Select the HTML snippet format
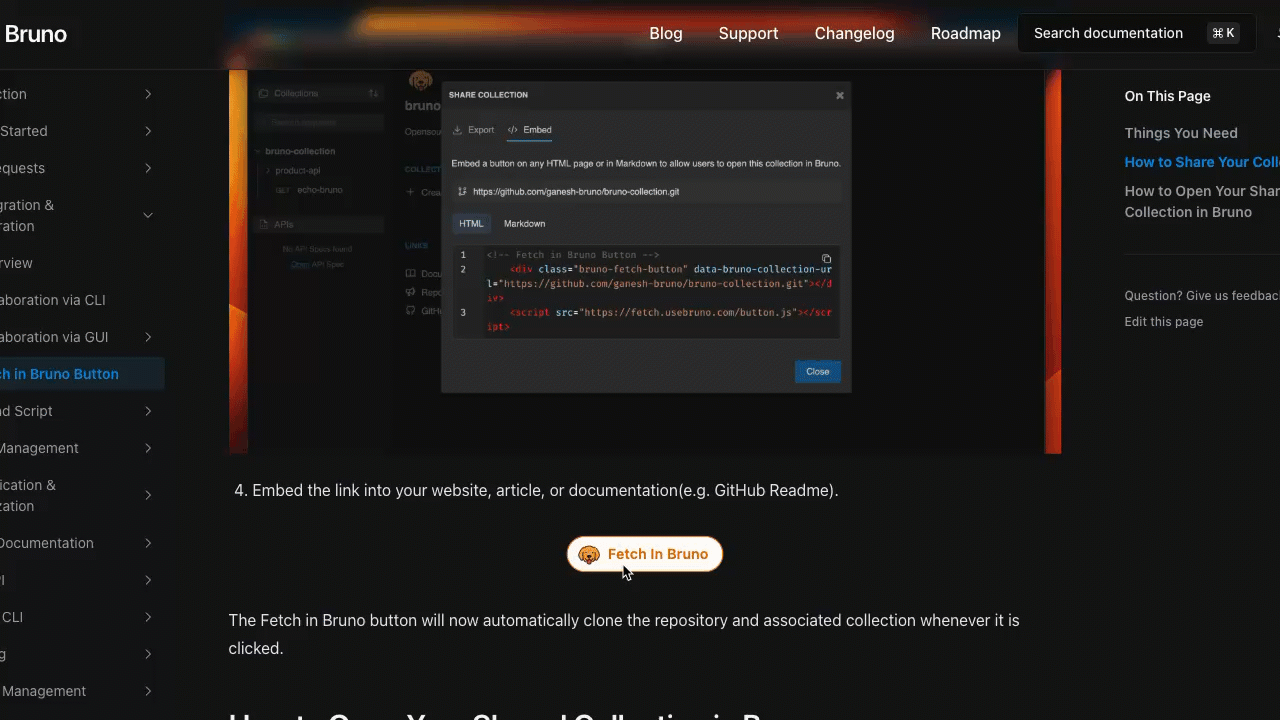This screenshot has width=1280, height=720. coord(471,223)
